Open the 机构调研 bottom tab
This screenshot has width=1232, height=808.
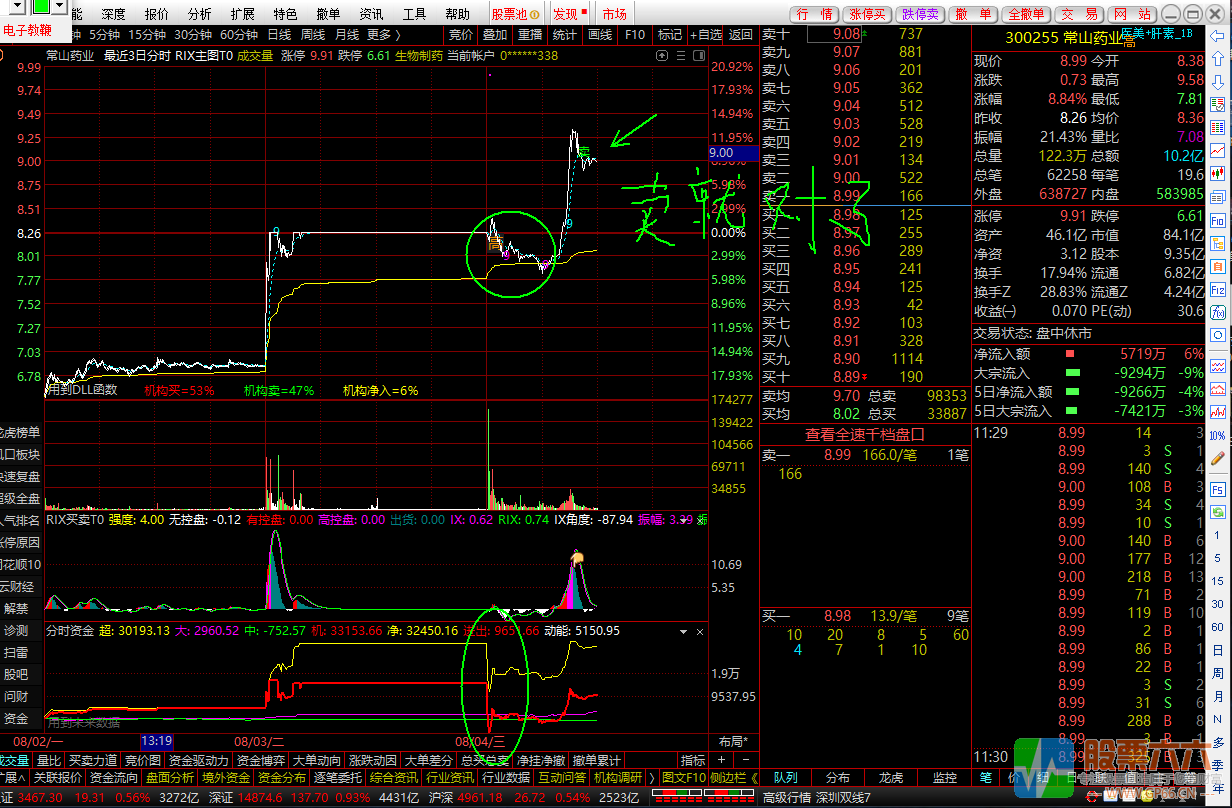618,777
